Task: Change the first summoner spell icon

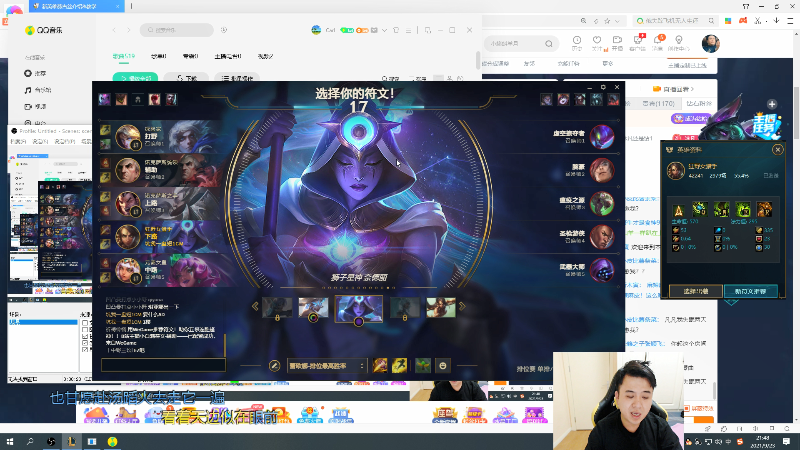Action: (380, 365)
